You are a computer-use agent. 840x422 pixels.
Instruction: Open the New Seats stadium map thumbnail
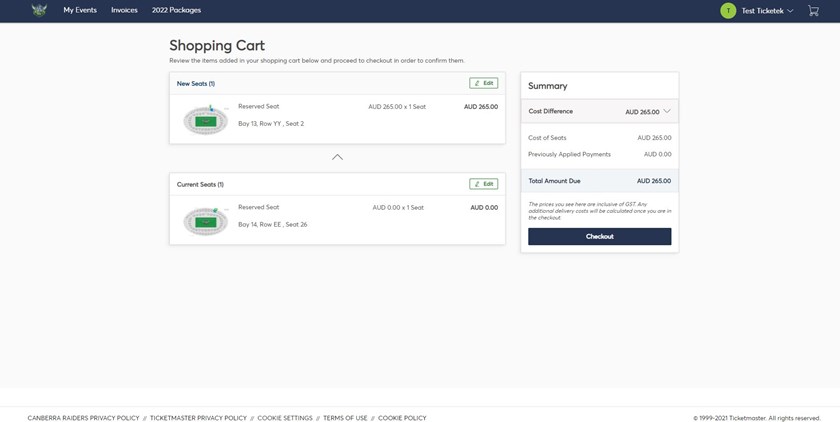(x=206, y=119)
